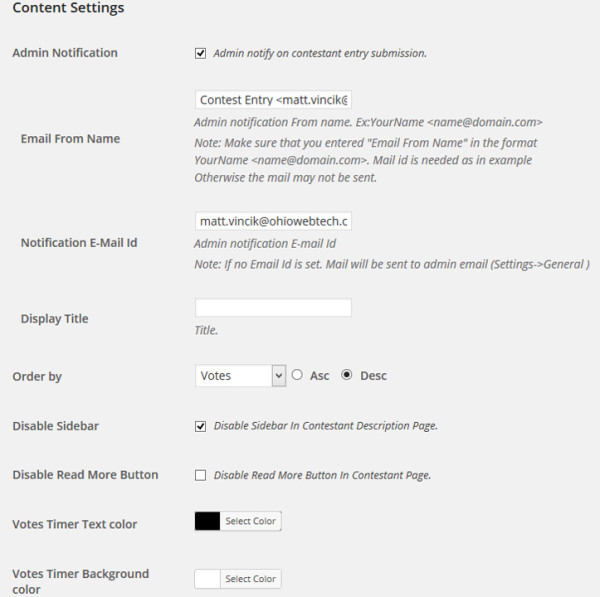Image resolution: width=600 pixels, height=597 pixels.
Task: Click Select Color for Timer Background
Action: pos(251,579)
